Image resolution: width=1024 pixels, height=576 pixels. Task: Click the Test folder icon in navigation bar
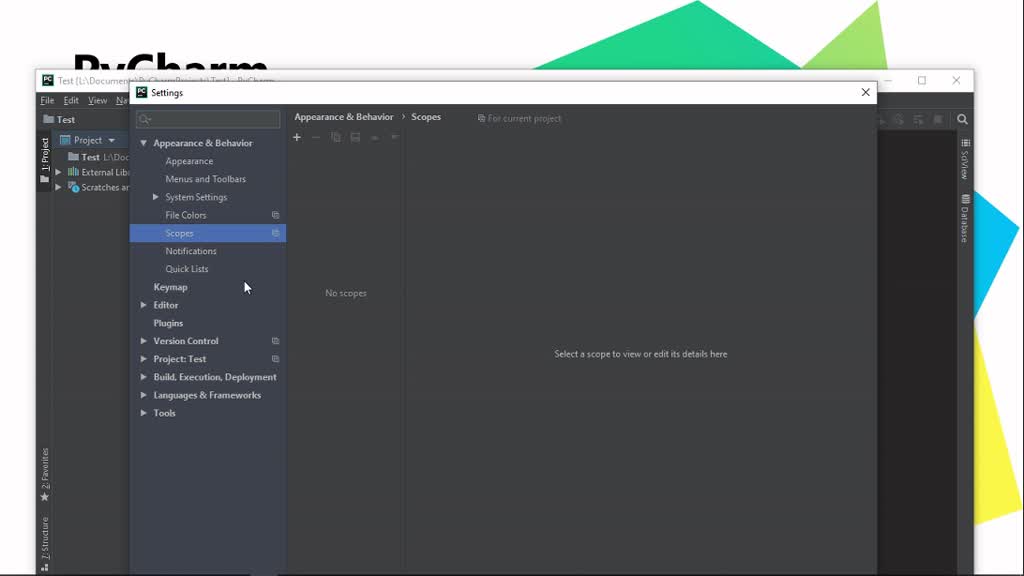48,120
